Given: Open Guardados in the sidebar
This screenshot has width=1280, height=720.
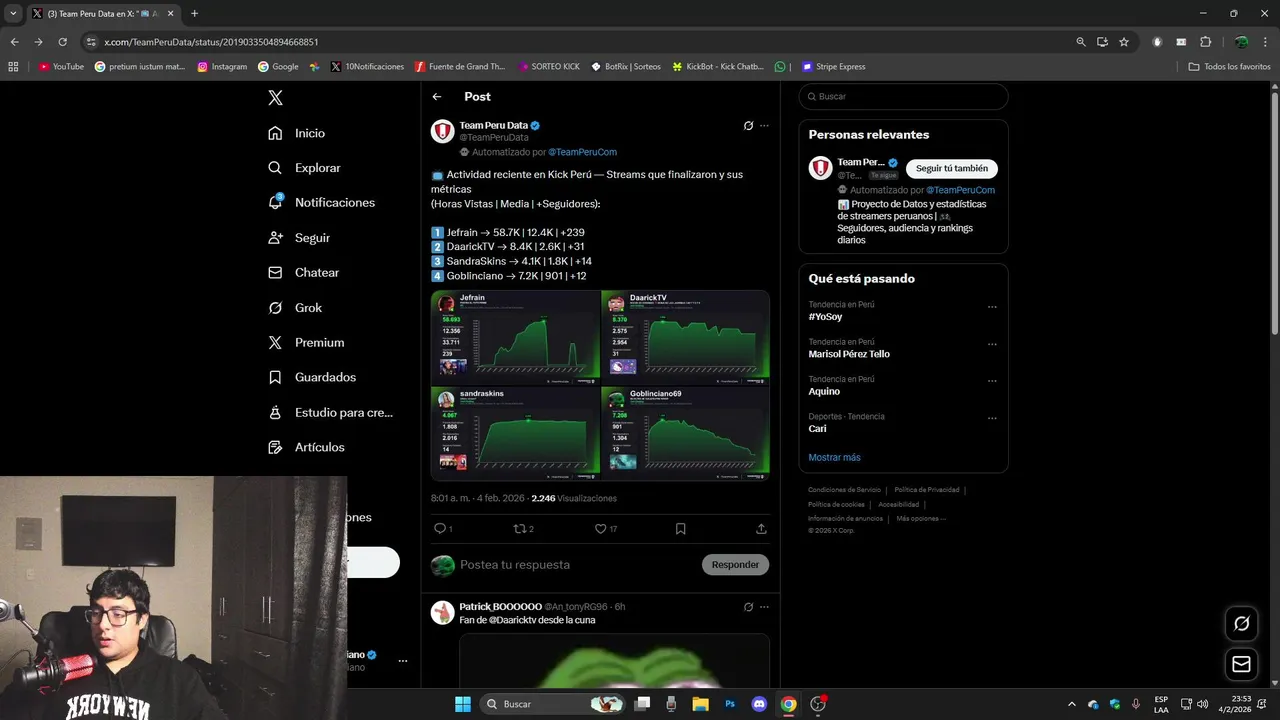Looking at the screenshot, I should (x=311, y=377).
